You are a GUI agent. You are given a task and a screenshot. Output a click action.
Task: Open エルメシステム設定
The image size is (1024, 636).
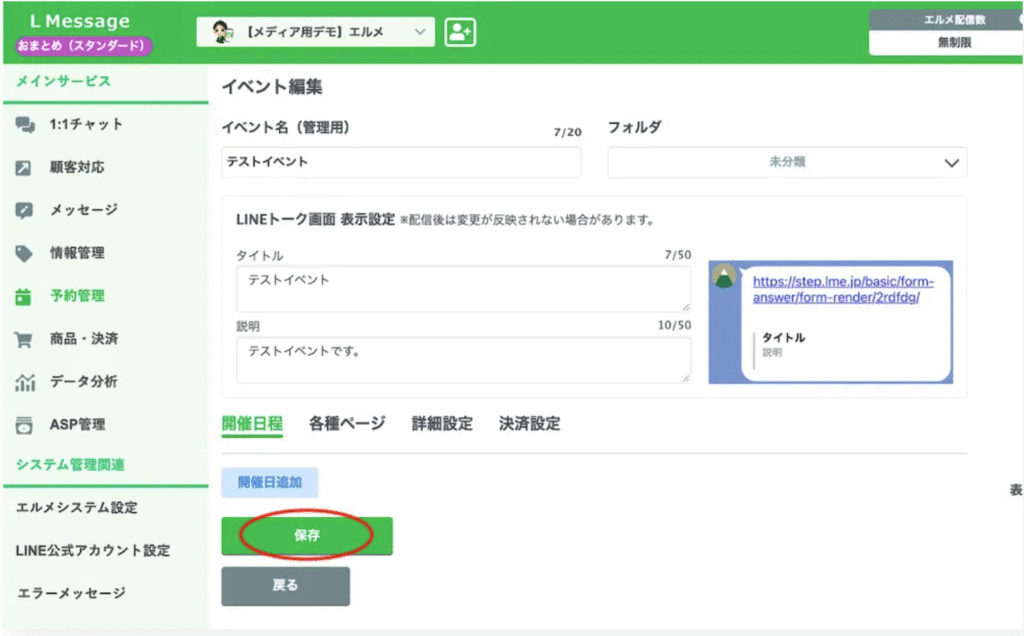(77, 508)
